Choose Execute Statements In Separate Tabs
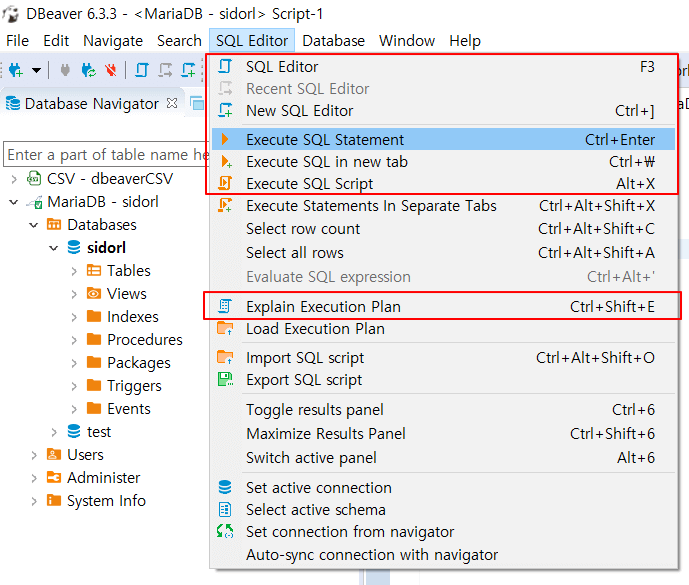This screenshot has height=585, width=689. tap(443, 206)
